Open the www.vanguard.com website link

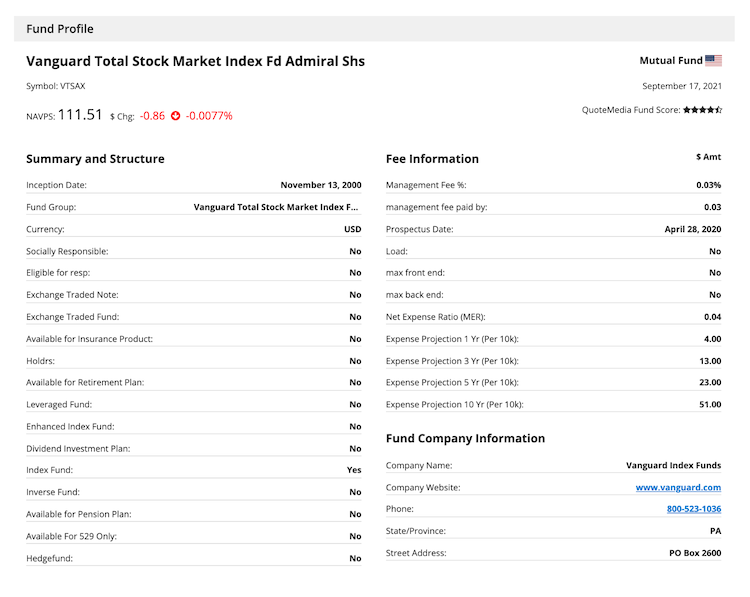coord(678,487)
